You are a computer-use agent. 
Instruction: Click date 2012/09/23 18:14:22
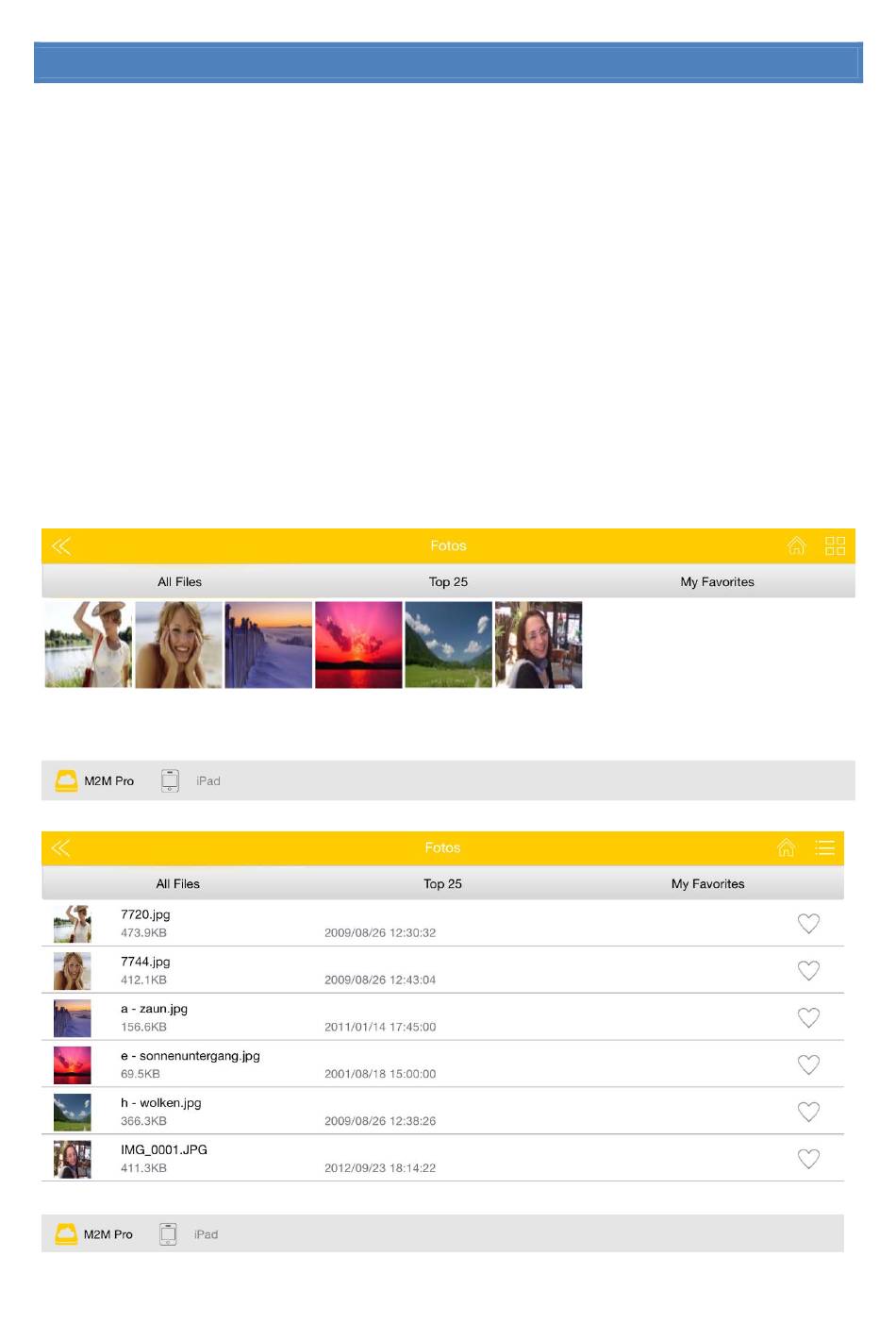380,1168
